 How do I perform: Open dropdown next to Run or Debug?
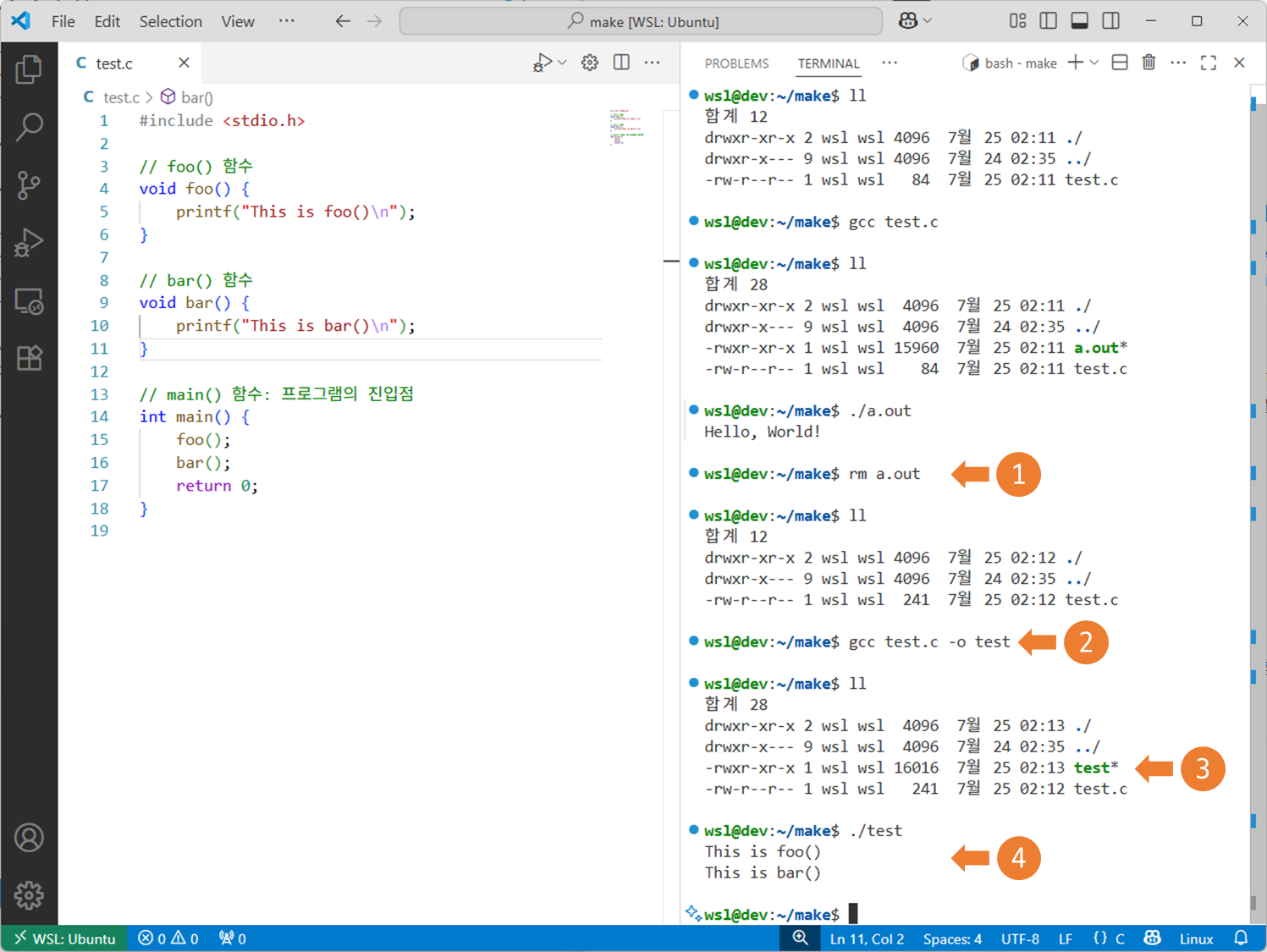562,63
